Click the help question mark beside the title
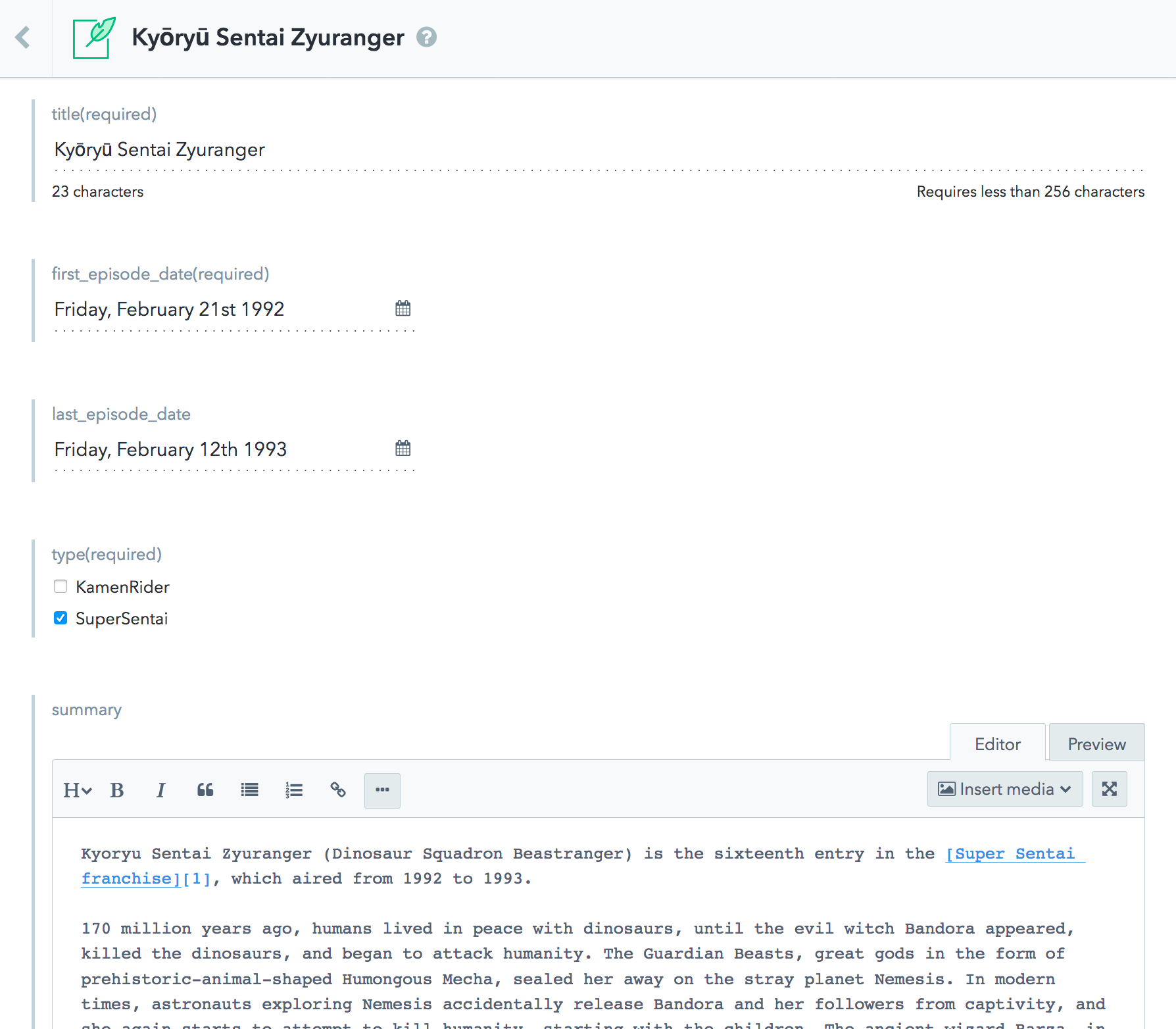Viewport: 1176px width, 1029px height. click(x=427, y=38)
